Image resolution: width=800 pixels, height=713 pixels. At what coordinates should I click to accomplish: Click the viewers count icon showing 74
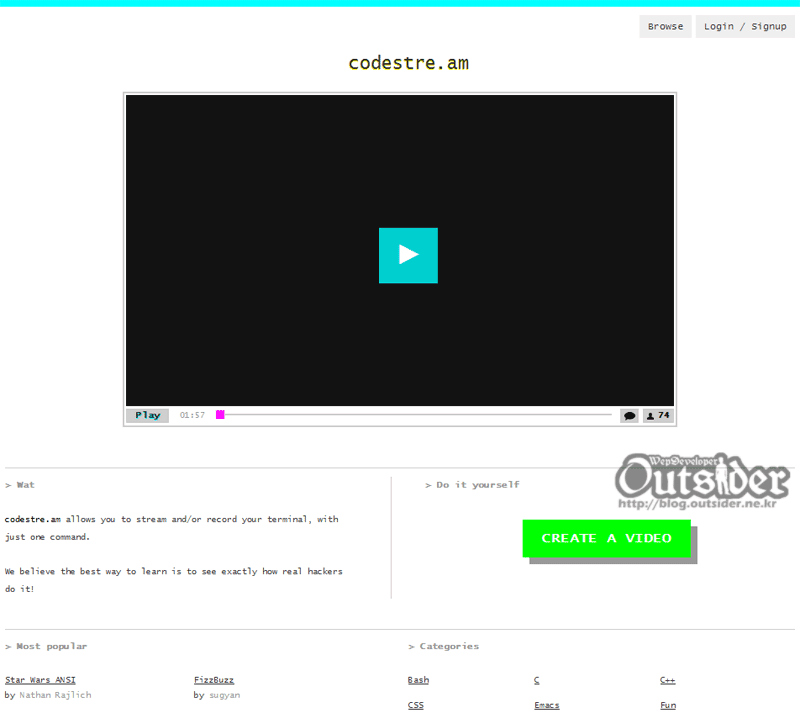point(658,415)
